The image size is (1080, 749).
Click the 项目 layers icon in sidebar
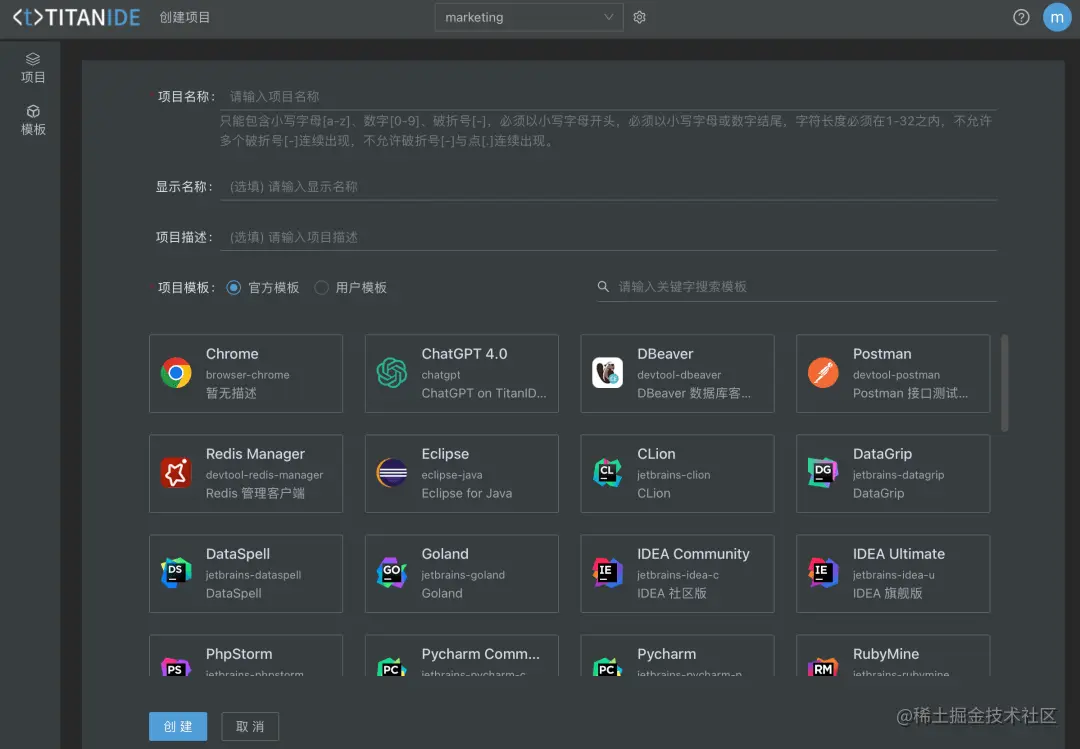click(33, 59)
